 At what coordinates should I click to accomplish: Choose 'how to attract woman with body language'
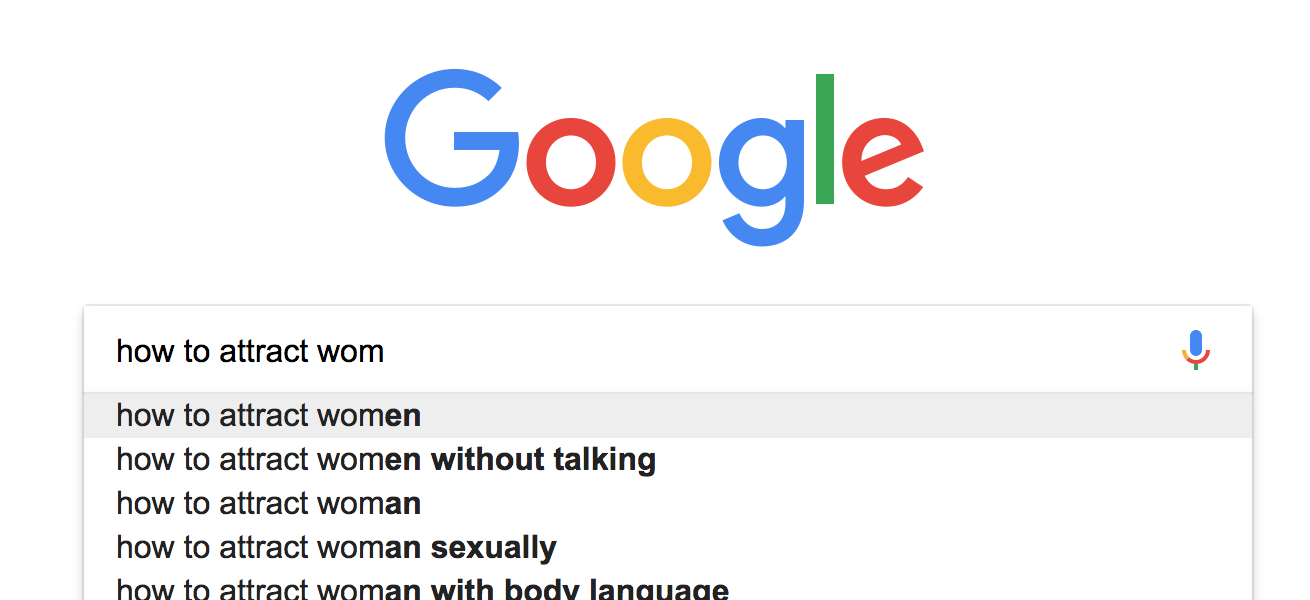422,589
